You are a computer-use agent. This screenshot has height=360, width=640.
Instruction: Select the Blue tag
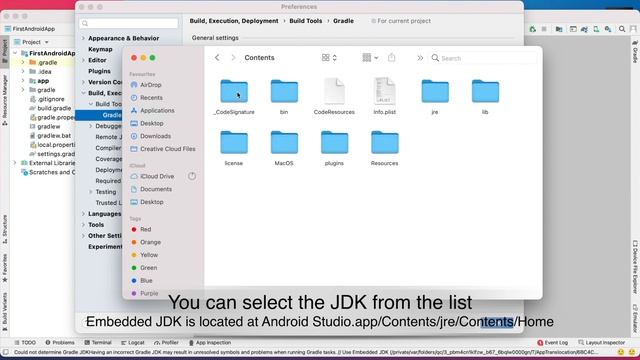click(142, 280)
